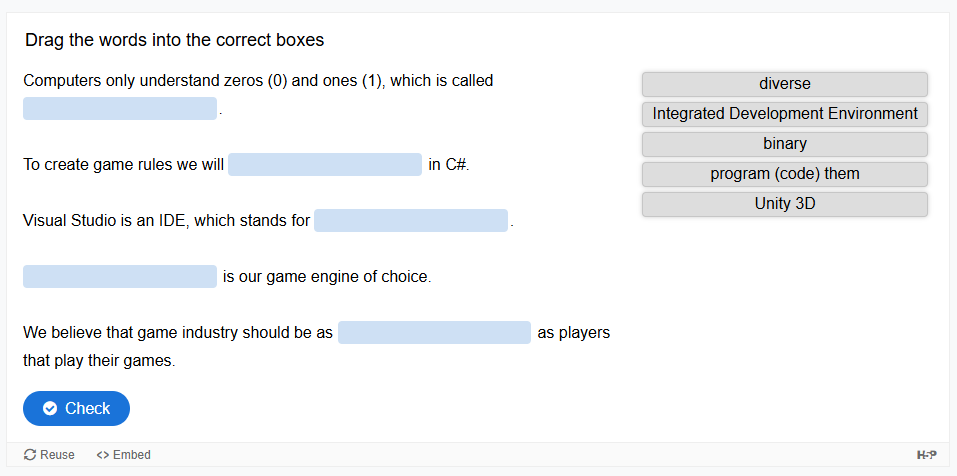This screenshot has width=957, height=476.
Task: Select the 'diverse' draggable word
Action: [x=784, y=84]
